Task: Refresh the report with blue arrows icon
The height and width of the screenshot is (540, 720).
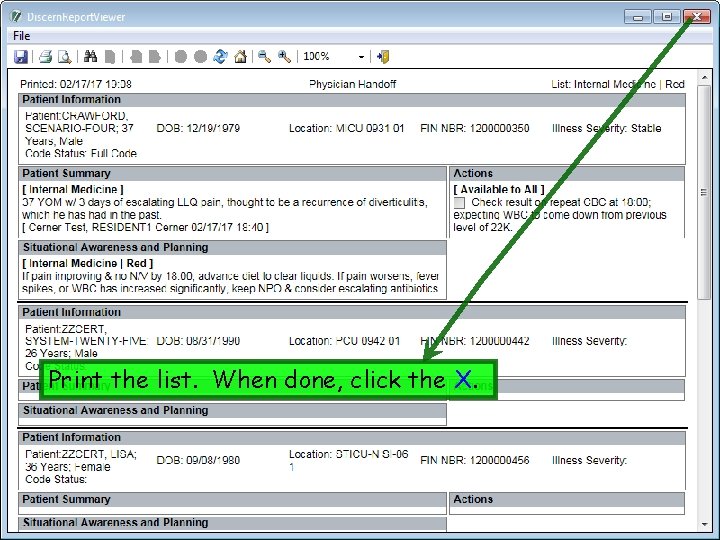Action: click(220, 57)
